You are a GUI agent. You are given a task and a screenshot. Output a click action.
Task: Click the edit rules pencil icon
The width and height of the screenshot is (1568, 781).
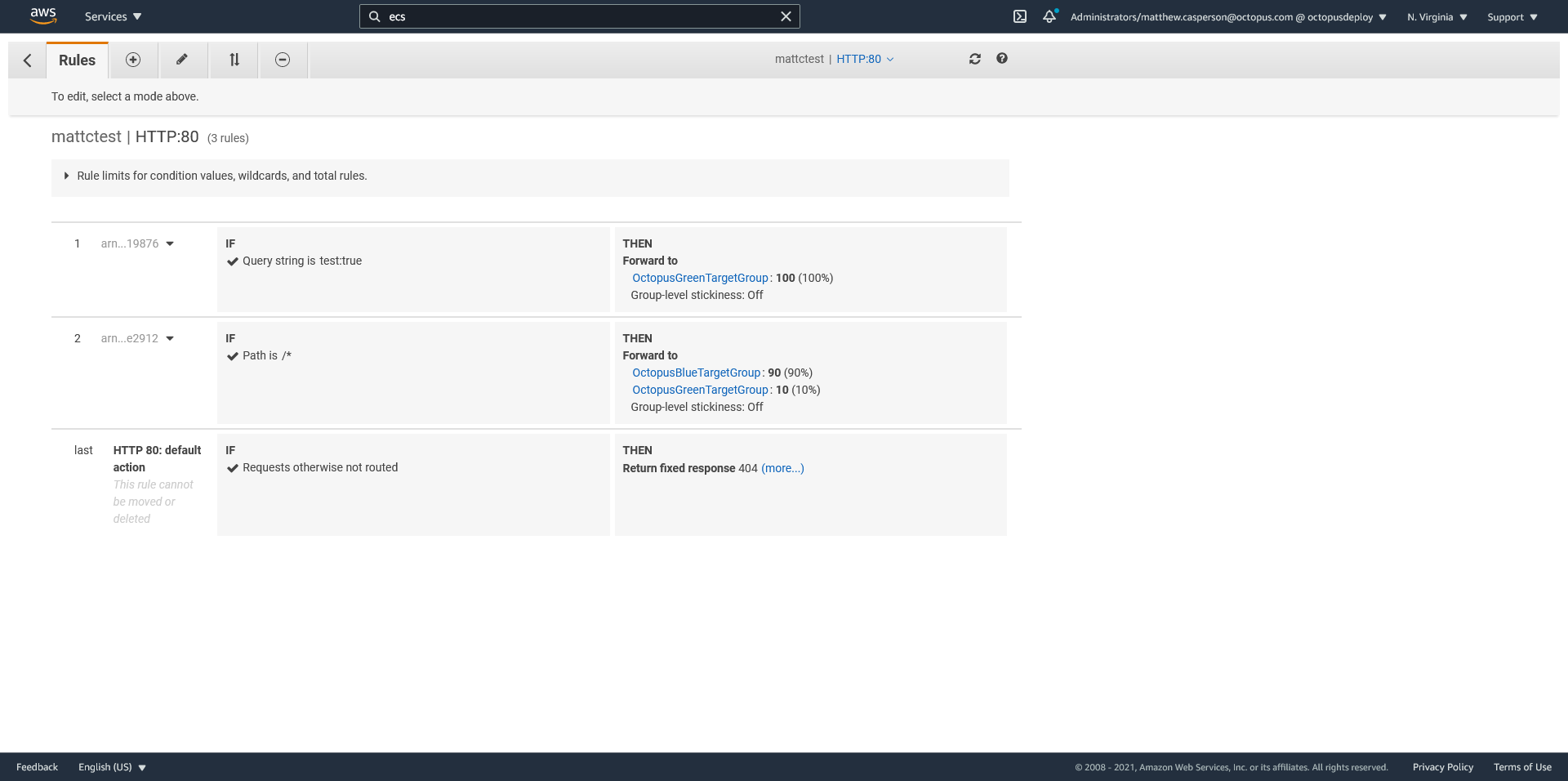[182, 60]
